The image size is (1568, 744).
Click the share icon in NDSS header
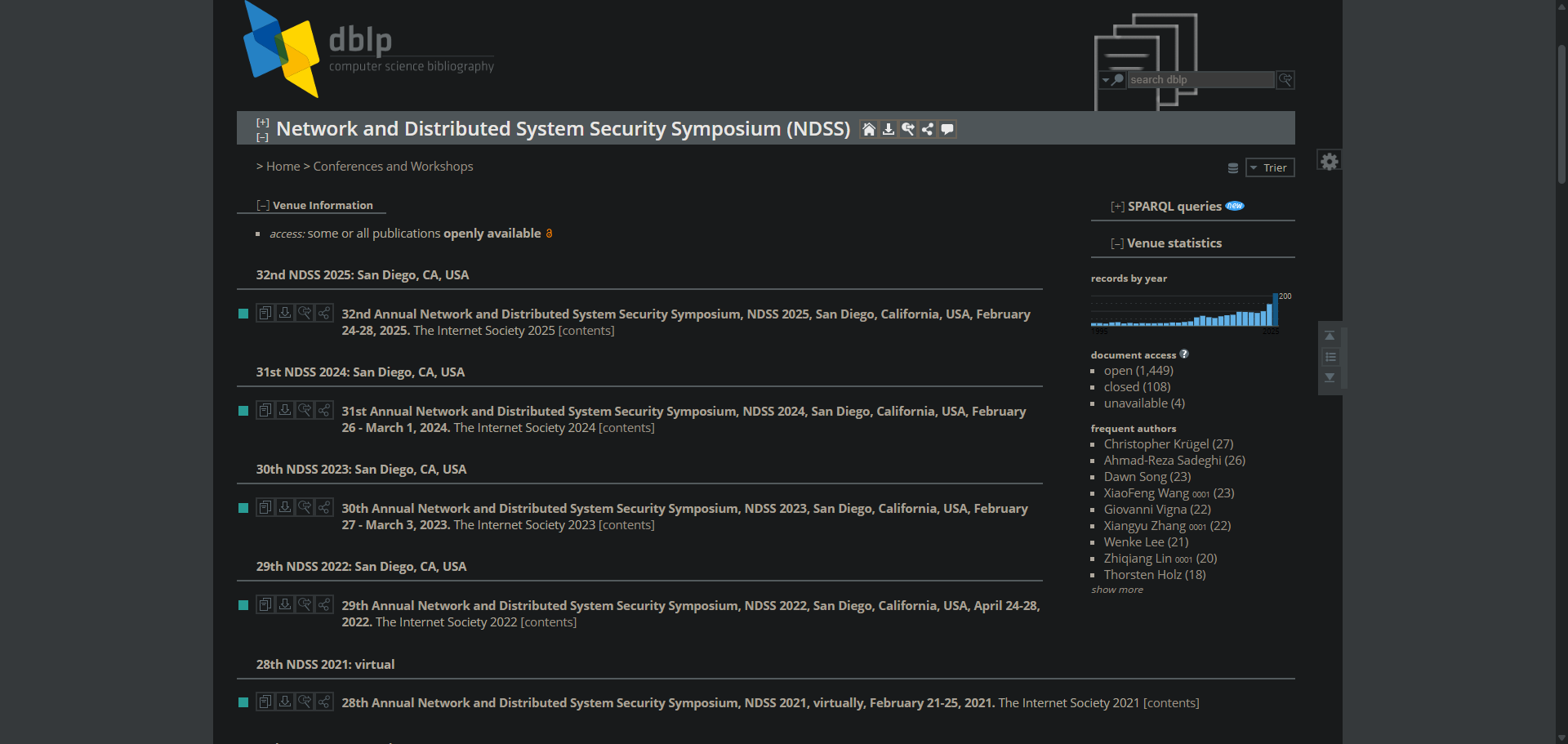point(928,129)
